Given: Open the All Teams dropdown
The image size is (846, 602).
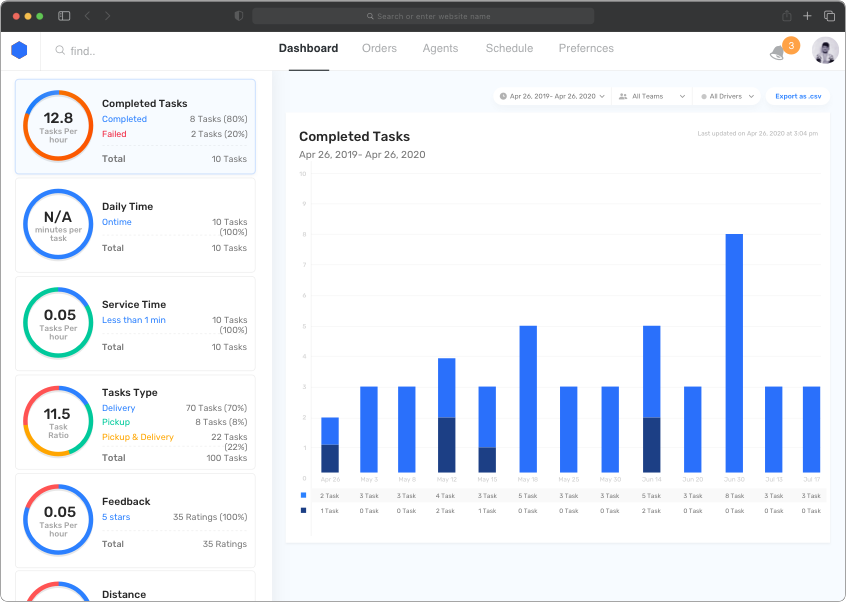Looking at the screenshot, I should tap(652, 97).
